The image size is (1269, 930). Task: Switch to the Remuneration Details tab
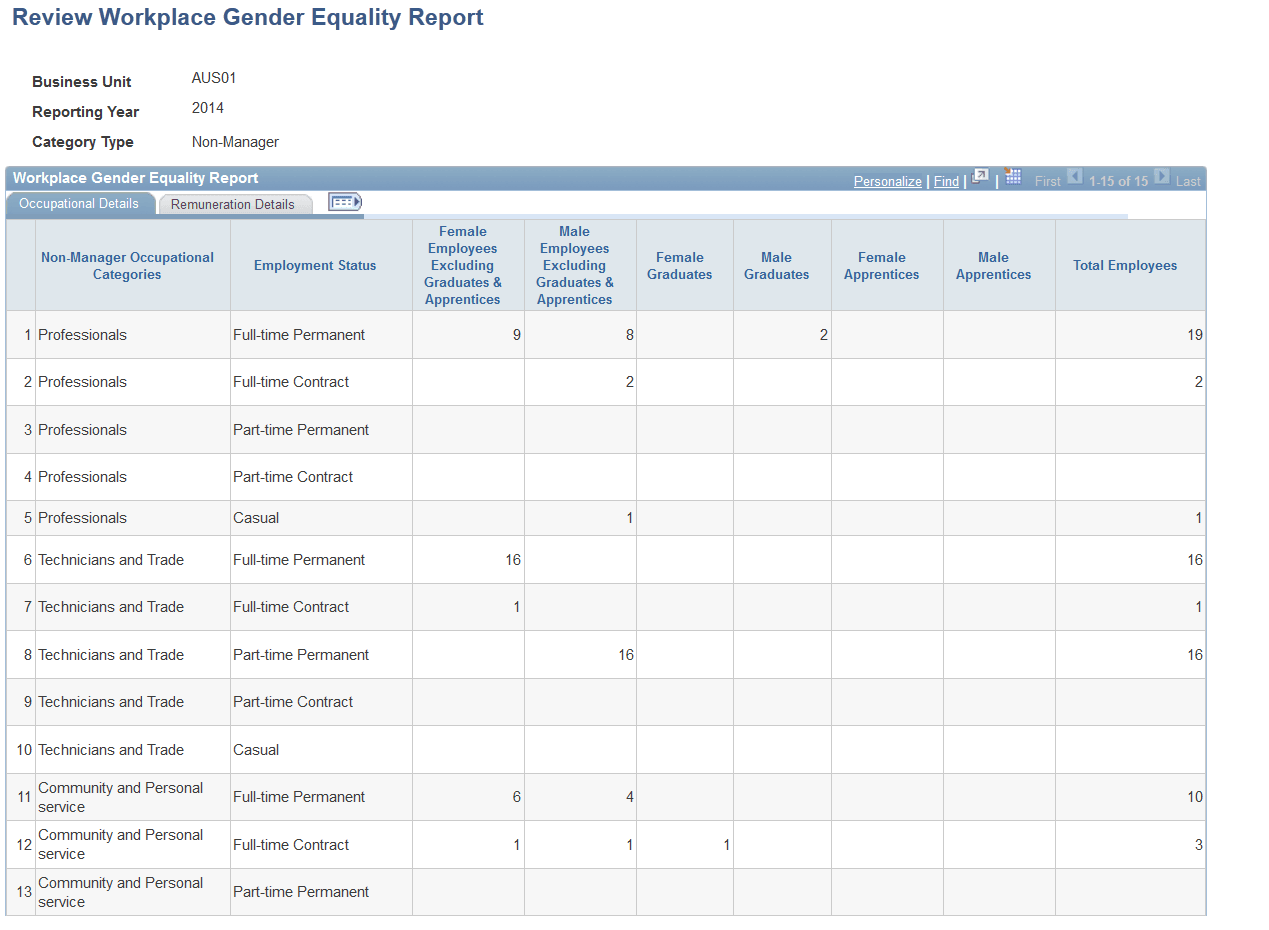pos(235,203)
